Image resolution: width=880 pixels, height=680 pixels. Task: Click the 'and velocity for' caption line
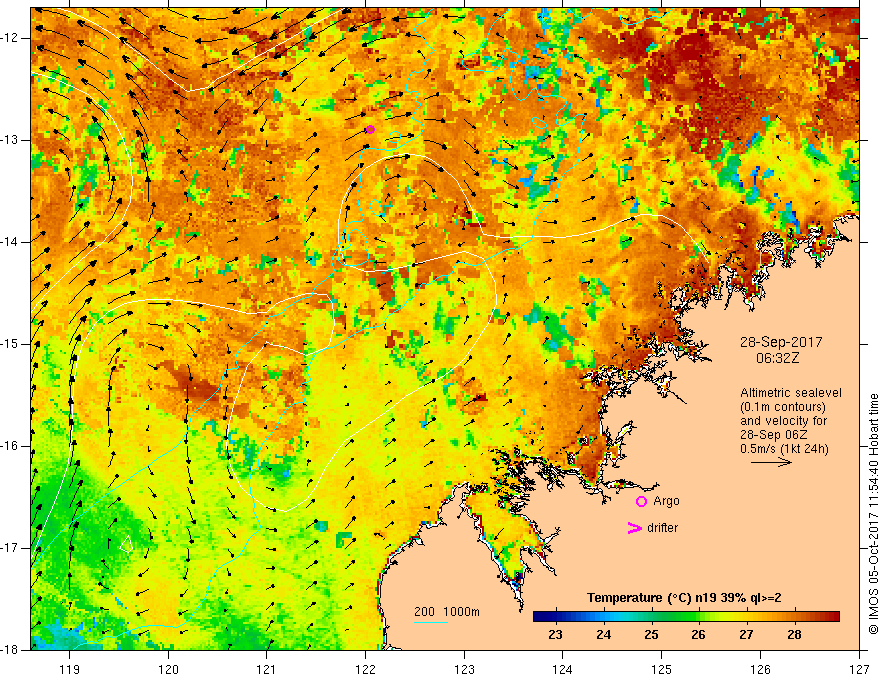(783, 421)
